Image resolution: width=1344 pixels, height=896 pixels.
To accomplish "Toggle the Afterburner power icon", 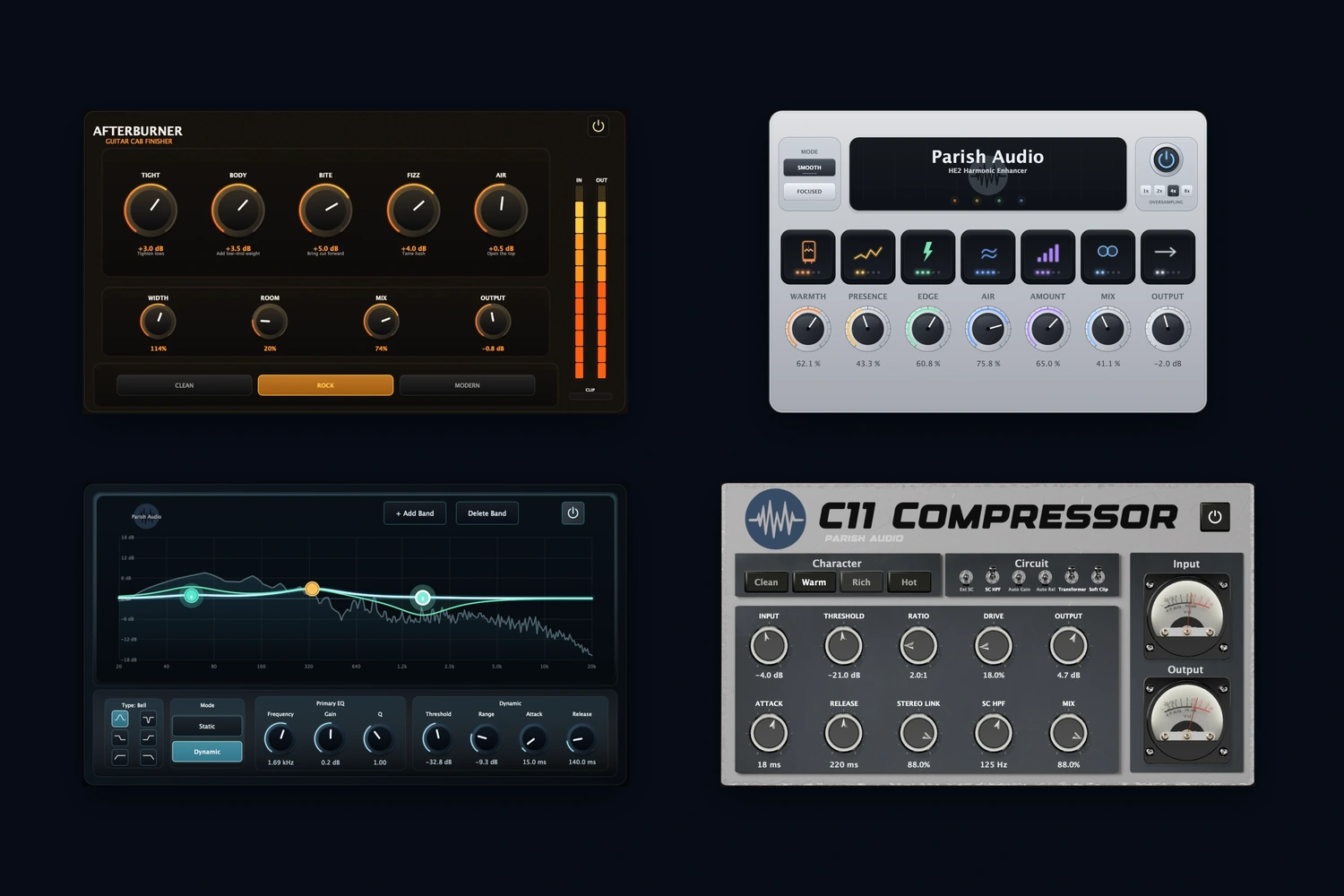I will 599,126.
